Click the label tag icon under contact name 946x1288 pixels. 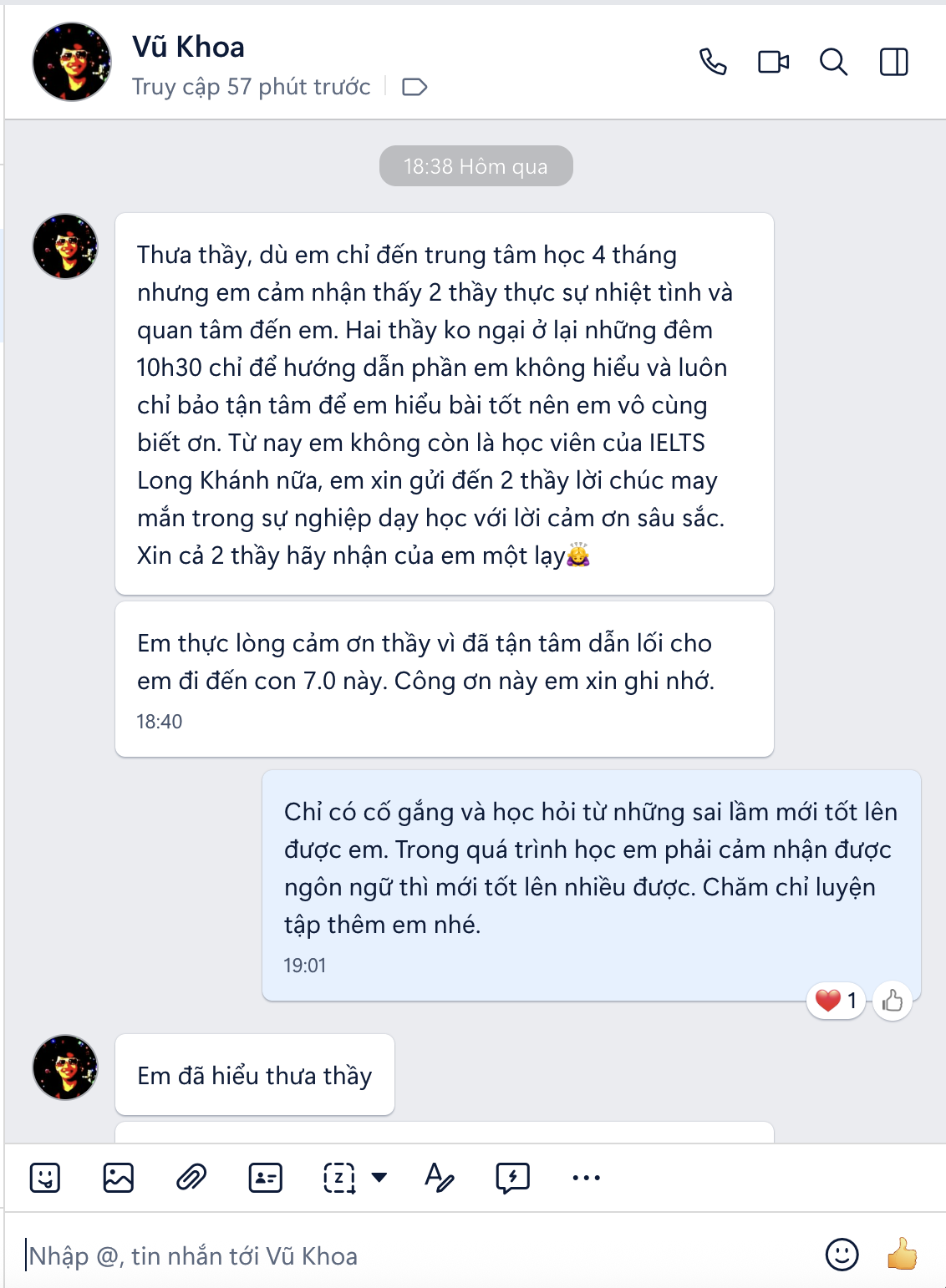(415, 87)
